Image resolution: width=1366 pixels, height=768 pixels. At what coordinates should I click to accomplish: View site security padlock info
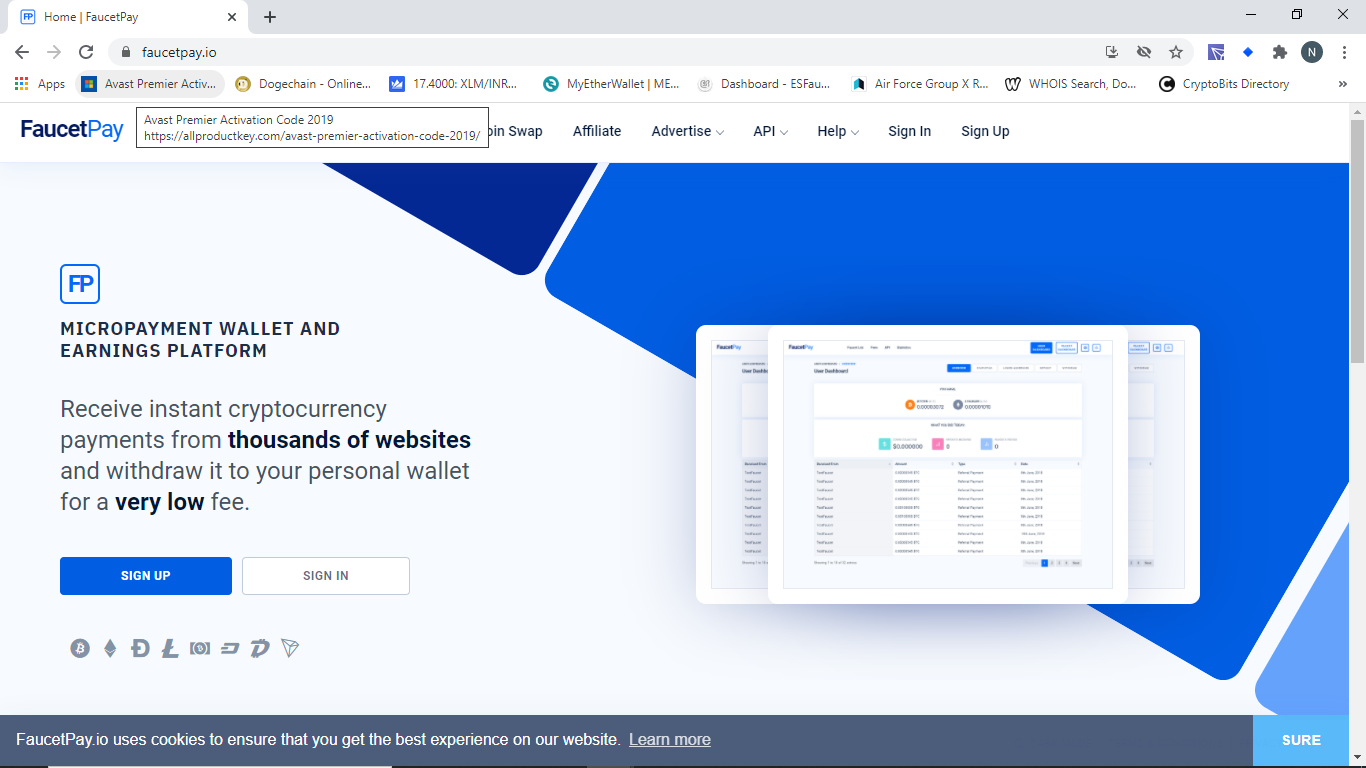pyautogui.click(x=126, y=52)
